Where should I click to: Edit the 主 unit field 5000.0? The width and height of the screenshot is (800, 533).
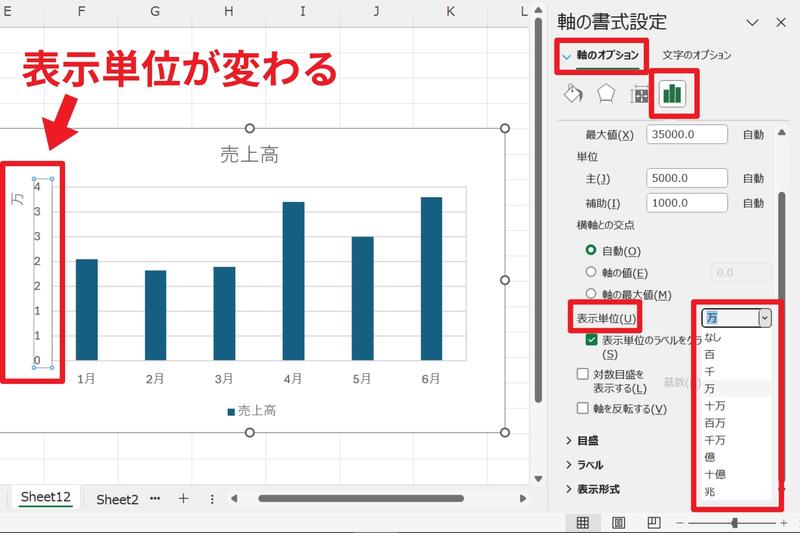687,178
